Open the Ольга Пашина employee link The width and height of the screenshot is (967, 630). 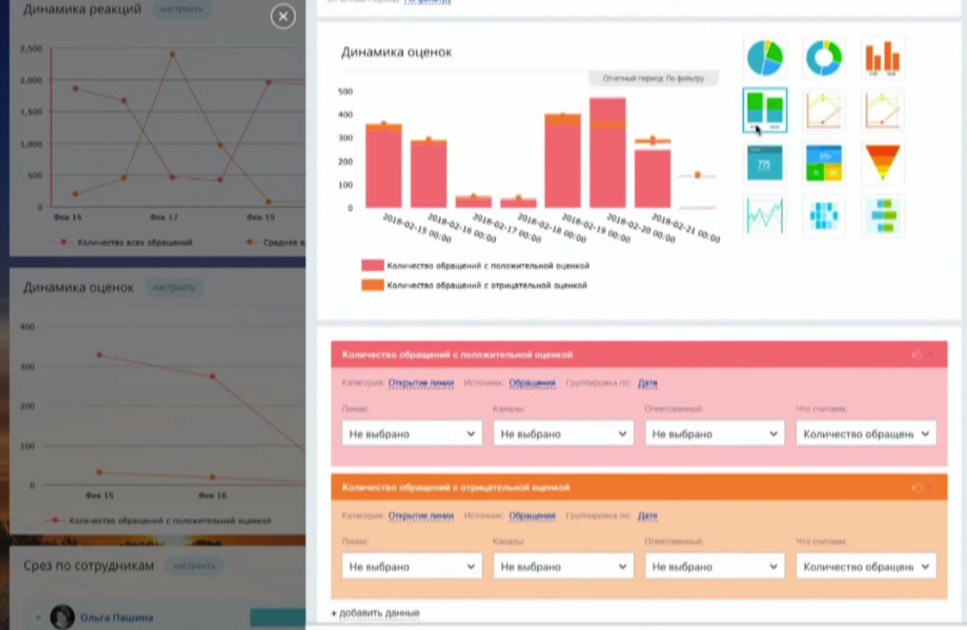(117, 617)
